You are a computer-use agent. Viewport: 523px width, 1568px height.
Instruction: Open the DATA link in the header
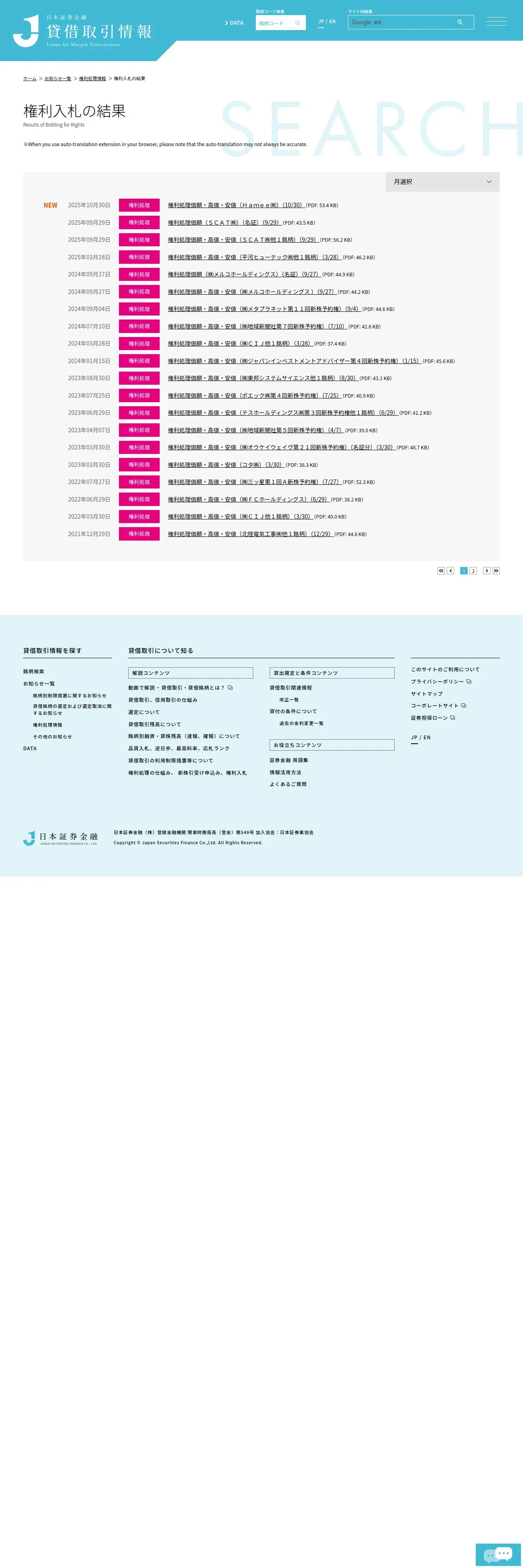[234, 23]
